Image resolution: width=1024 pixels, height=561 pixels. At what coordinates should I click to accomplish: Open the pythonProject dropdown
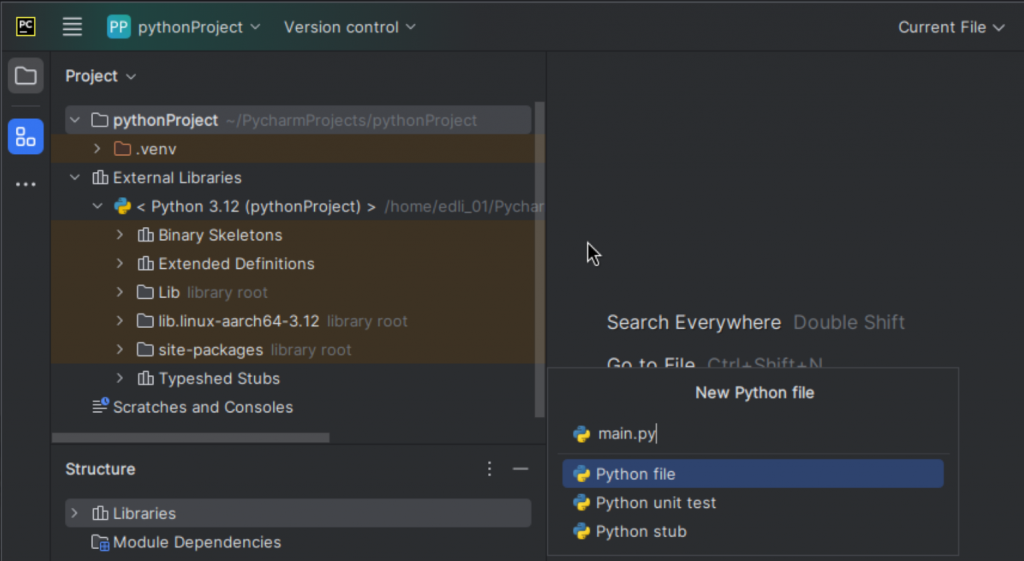[x=199, y=27]
